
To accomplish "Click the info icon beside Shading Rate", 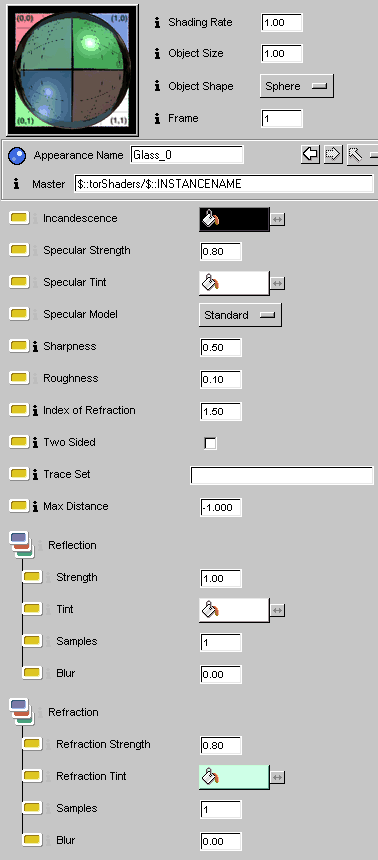I will (158, 22).
